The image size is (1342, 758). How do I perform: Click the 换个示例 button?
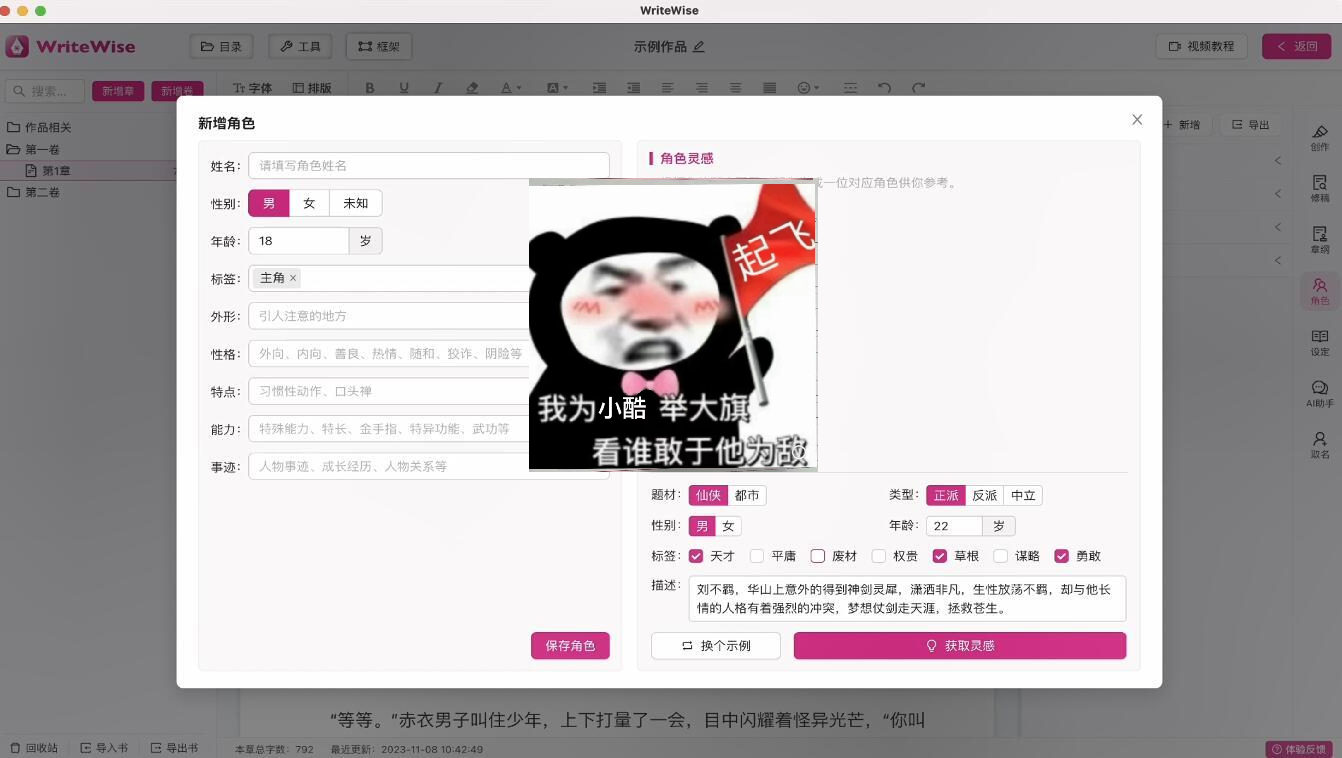coord(716,646)
